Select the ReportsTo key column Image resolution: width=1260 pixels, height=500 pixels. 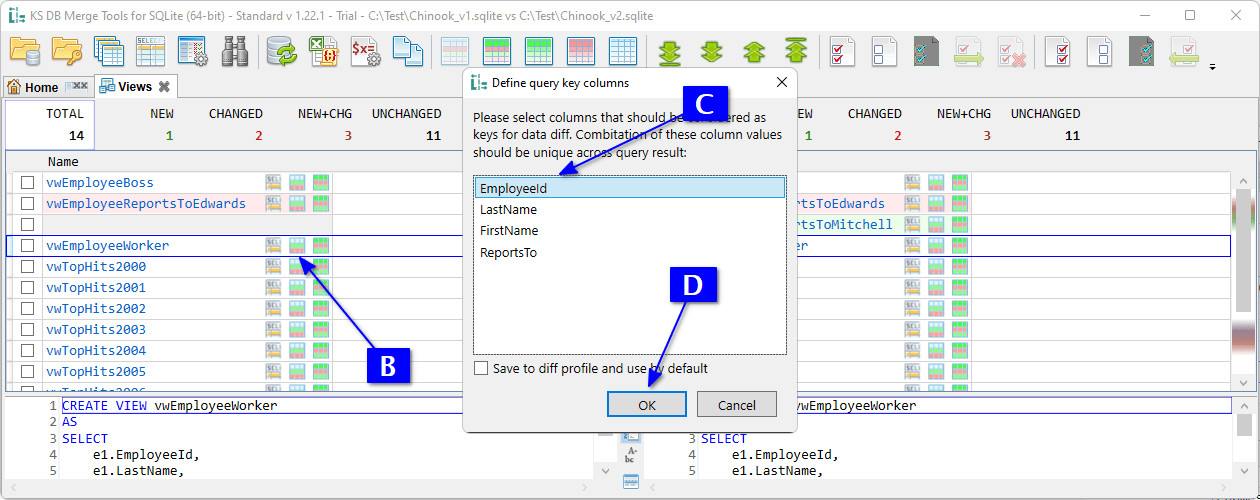click(630, 252)
